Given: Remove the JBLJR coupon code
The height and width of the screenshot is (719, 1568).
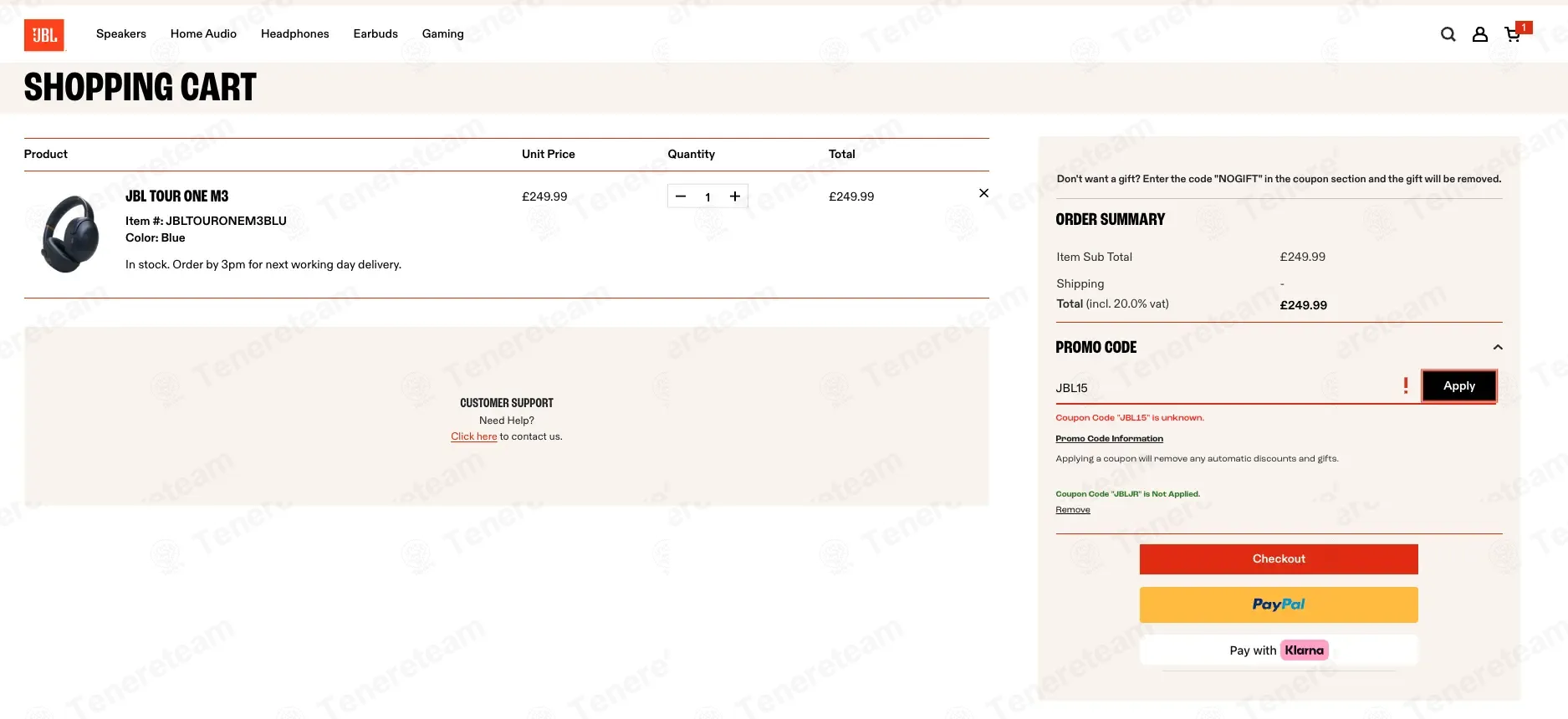Looking at the screenshot, I should (1073, 510).
